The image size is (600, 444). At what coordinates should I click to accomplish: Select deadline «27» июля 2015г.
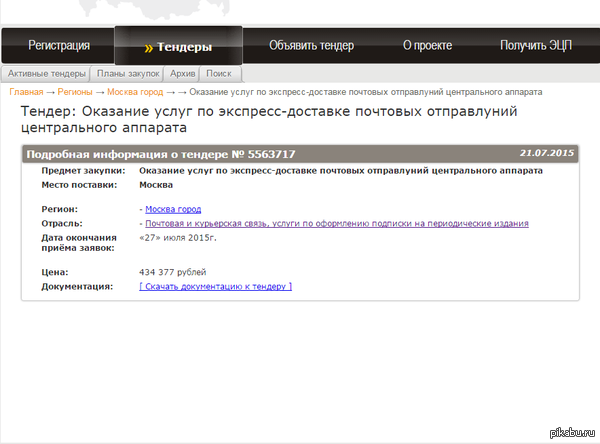pyautogui.click(x=178, y=238)
